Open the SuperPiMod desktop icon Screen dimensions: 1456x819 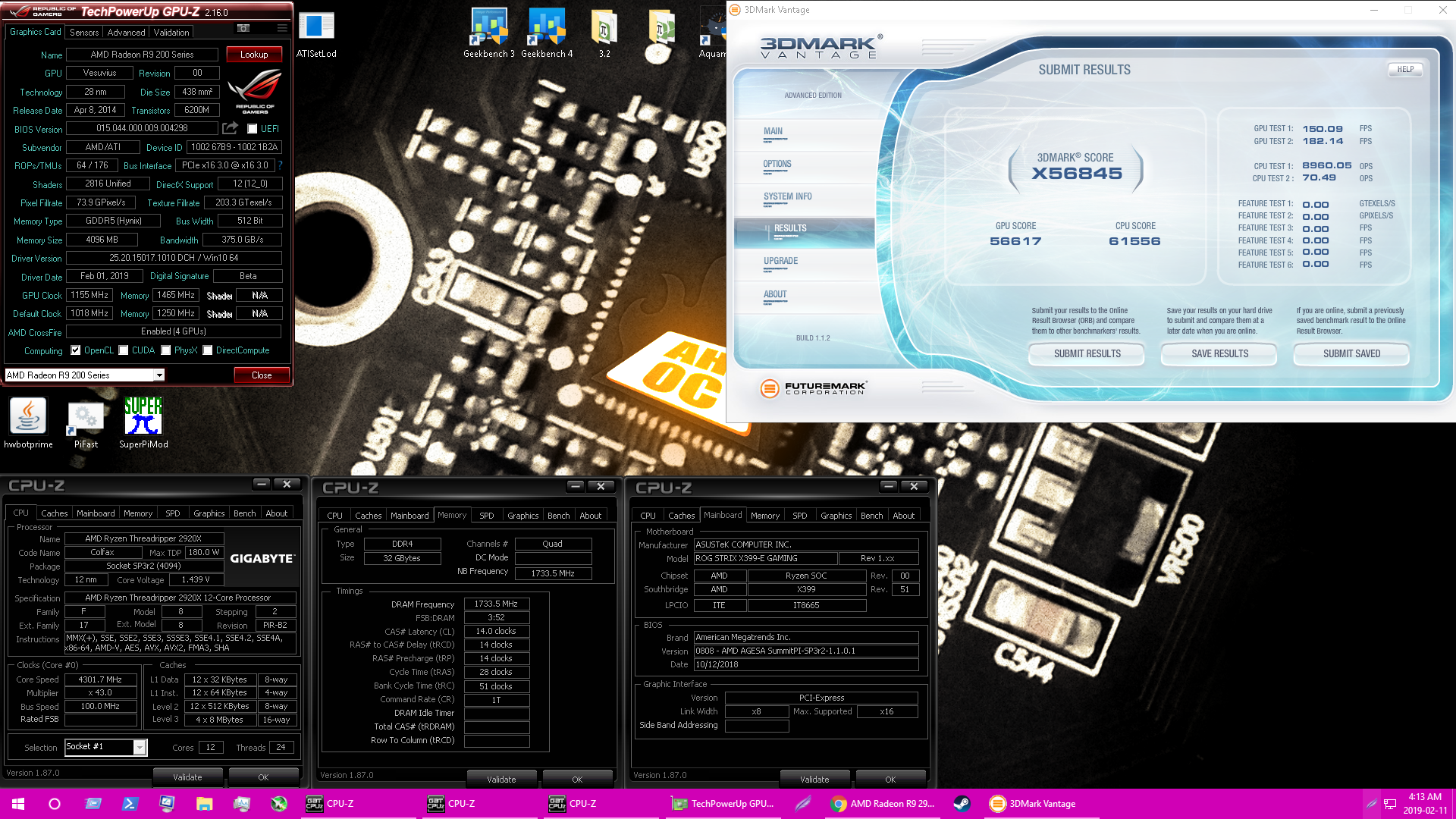point(143,424)
